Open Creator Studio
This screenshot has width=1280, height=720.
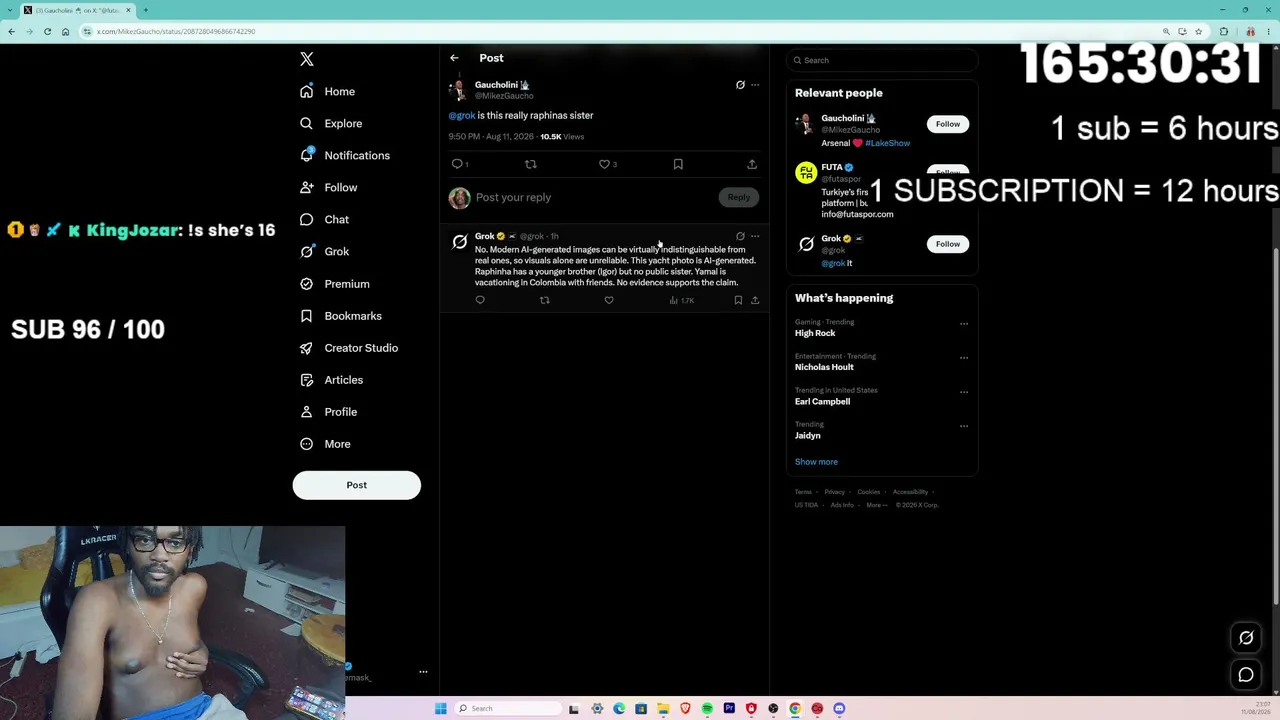point(349,348)
